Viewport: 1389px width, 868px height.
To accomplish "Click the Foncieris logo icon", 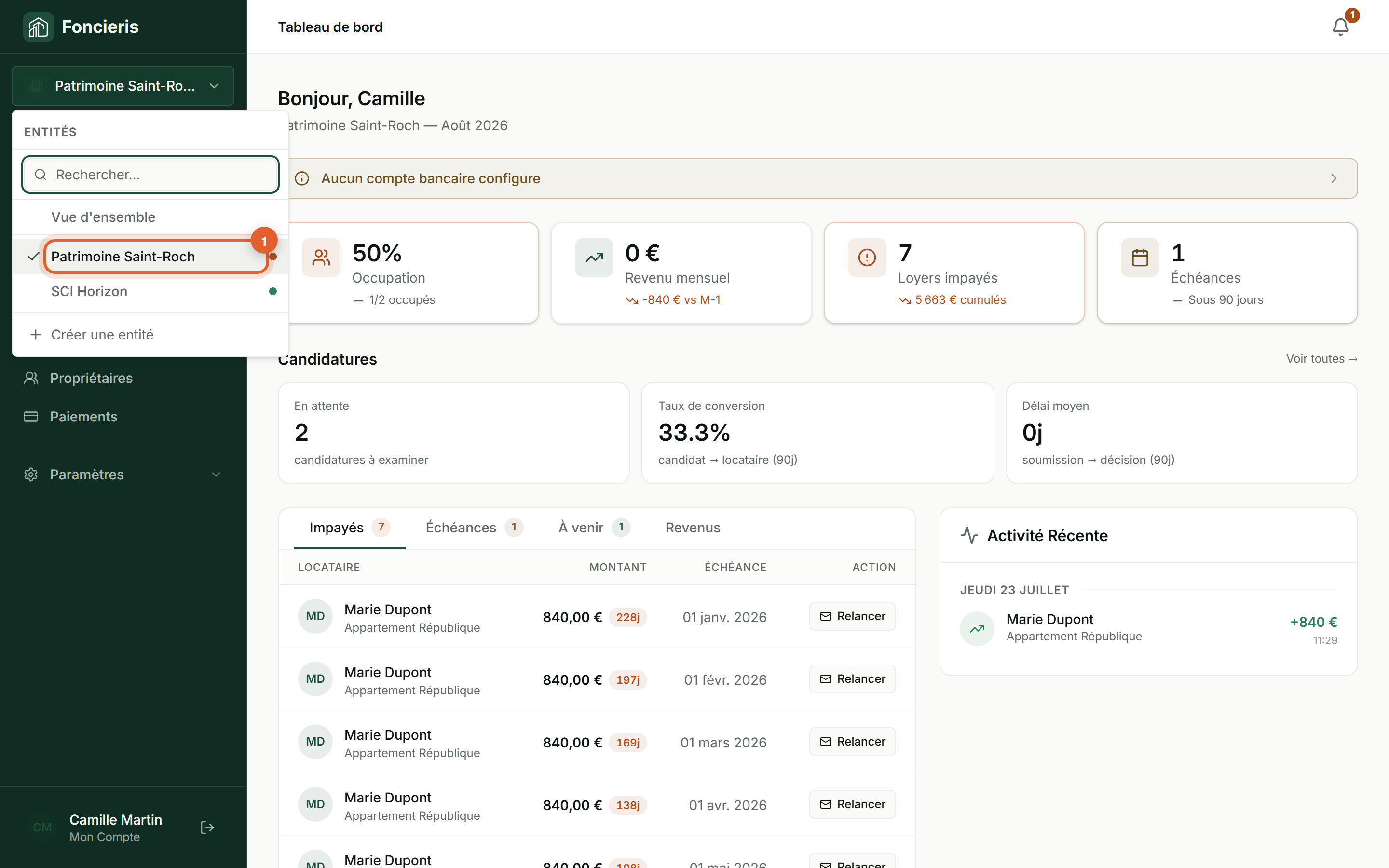I will point(38,27).
